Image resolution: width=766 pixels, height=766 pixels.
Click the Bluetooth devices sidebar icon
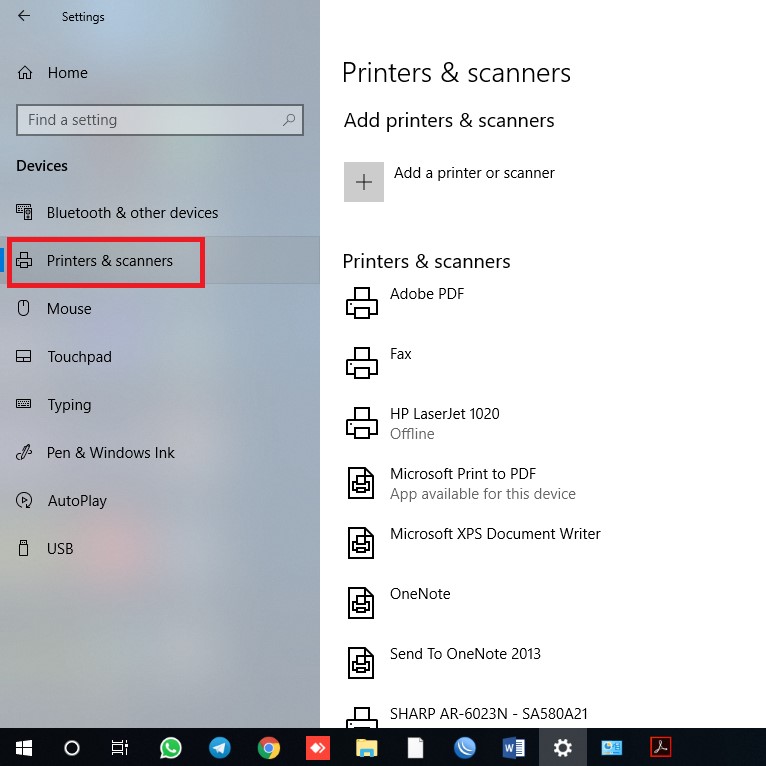click(24, 212)
